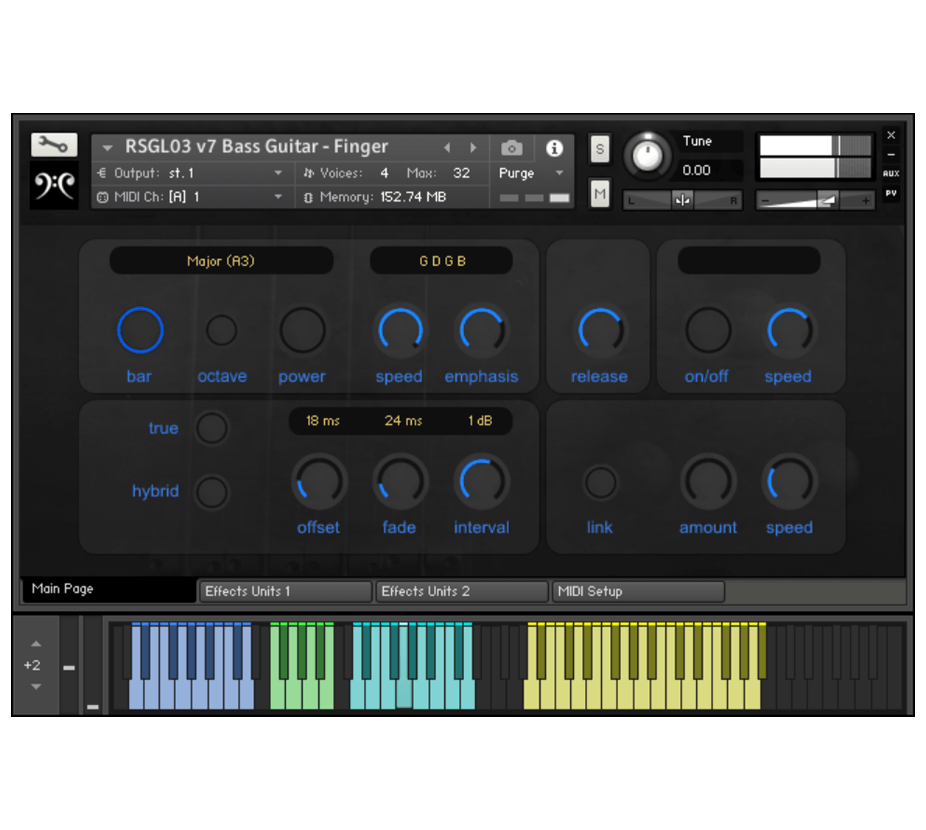Click the bass clef instrument logo
Image resolution: width=926 pixels, height=830 pixels.
coord(54,185)
